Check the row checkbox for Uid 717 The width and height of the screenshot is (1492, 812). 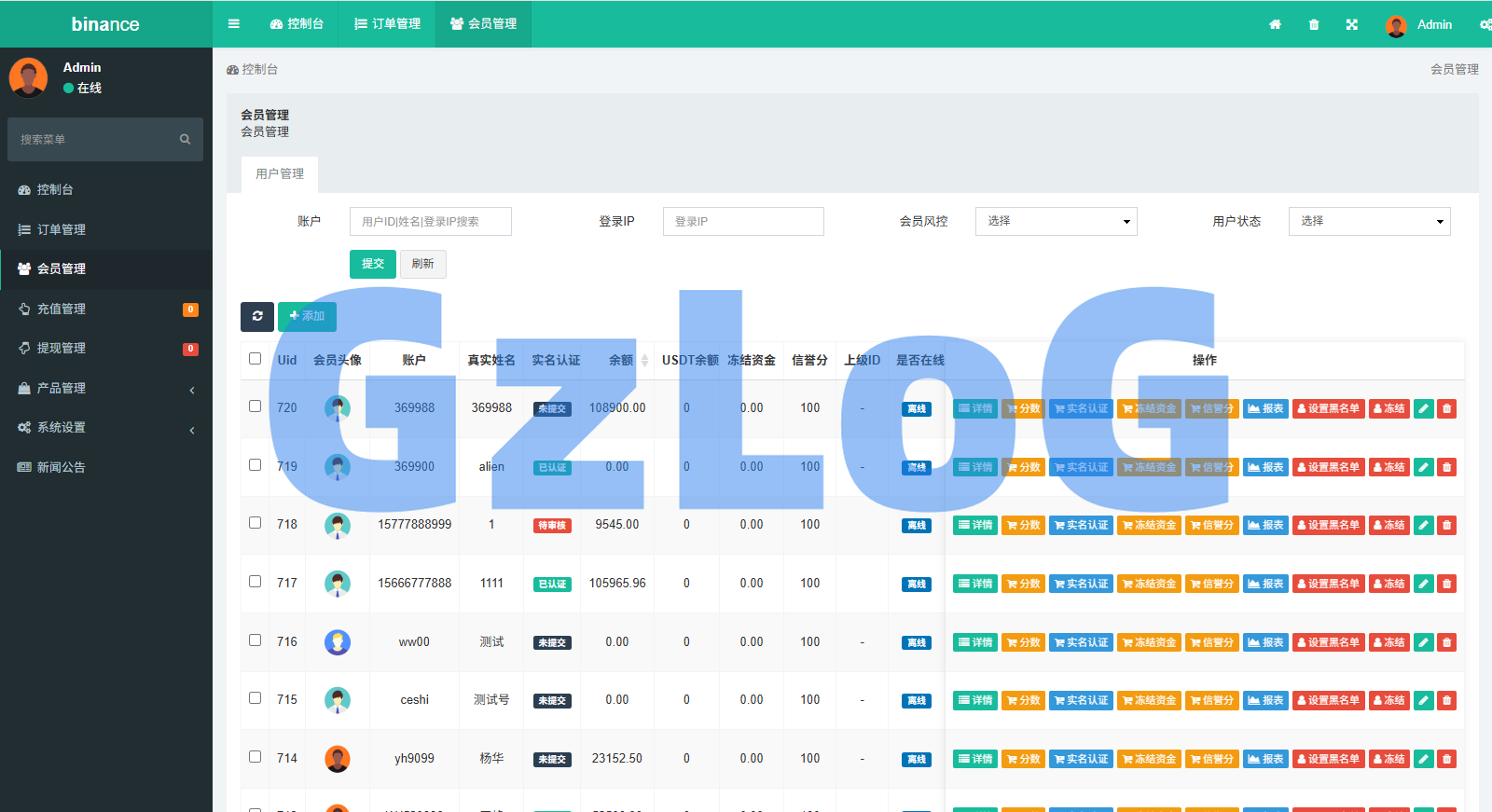[x=255, y=582]
